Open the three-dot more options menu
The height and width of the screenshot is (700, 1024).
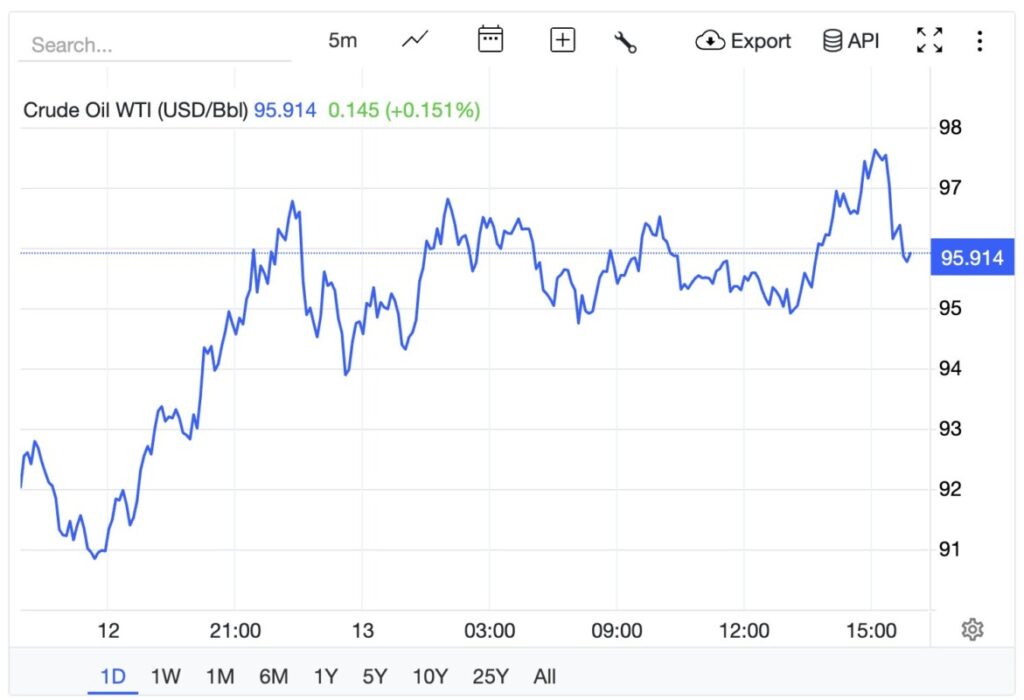pyautogui.click(x=979, y=41)
